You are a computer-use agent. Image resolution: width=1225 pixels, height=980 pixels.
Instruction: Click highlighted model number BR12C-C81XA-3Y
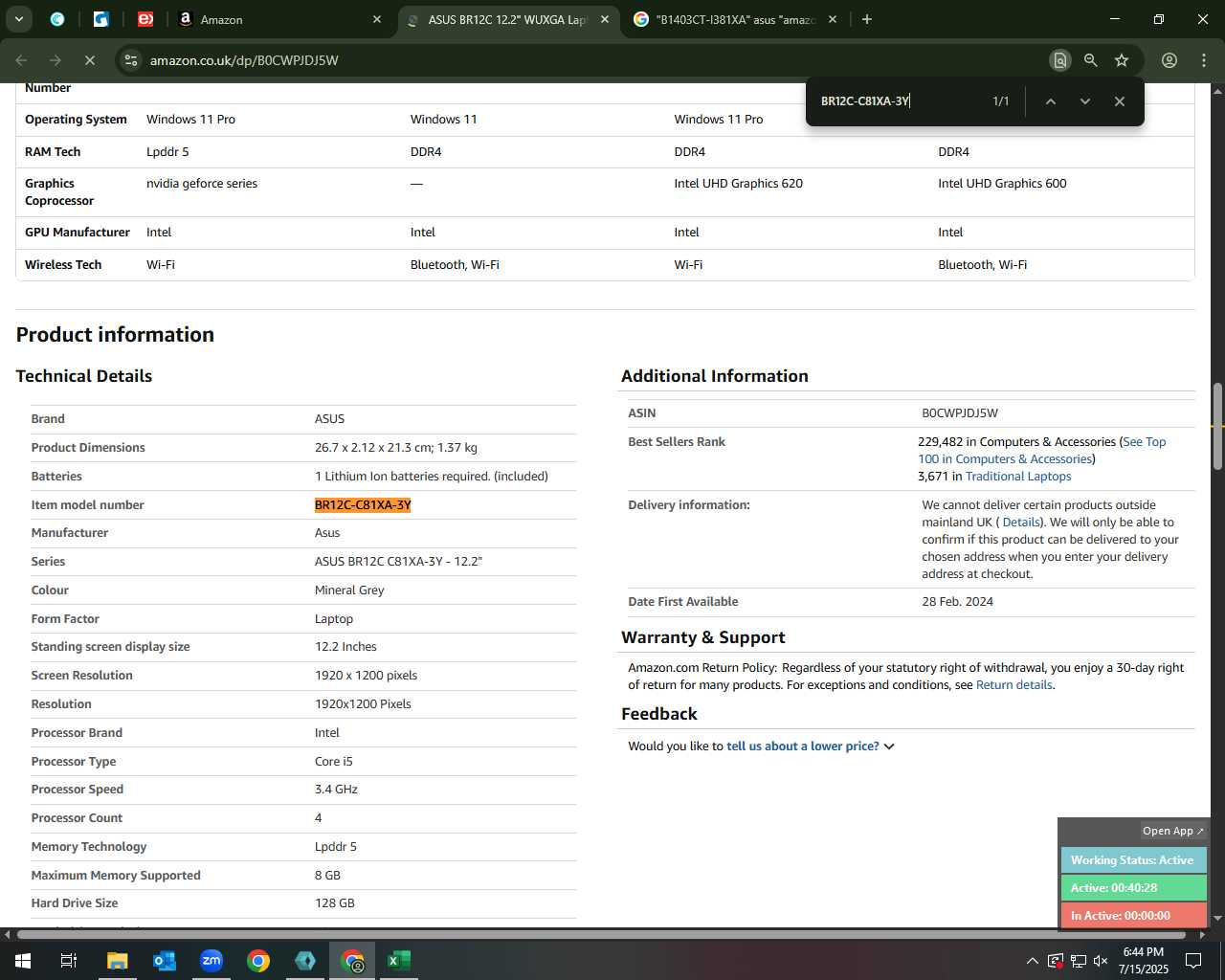[x=363, y=505]
